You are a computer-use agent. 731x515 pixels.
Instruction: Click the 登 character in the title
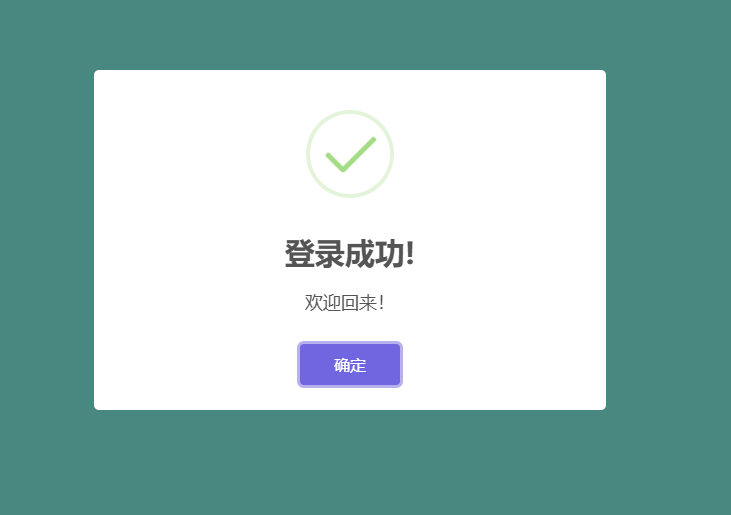tap(299, 254)
